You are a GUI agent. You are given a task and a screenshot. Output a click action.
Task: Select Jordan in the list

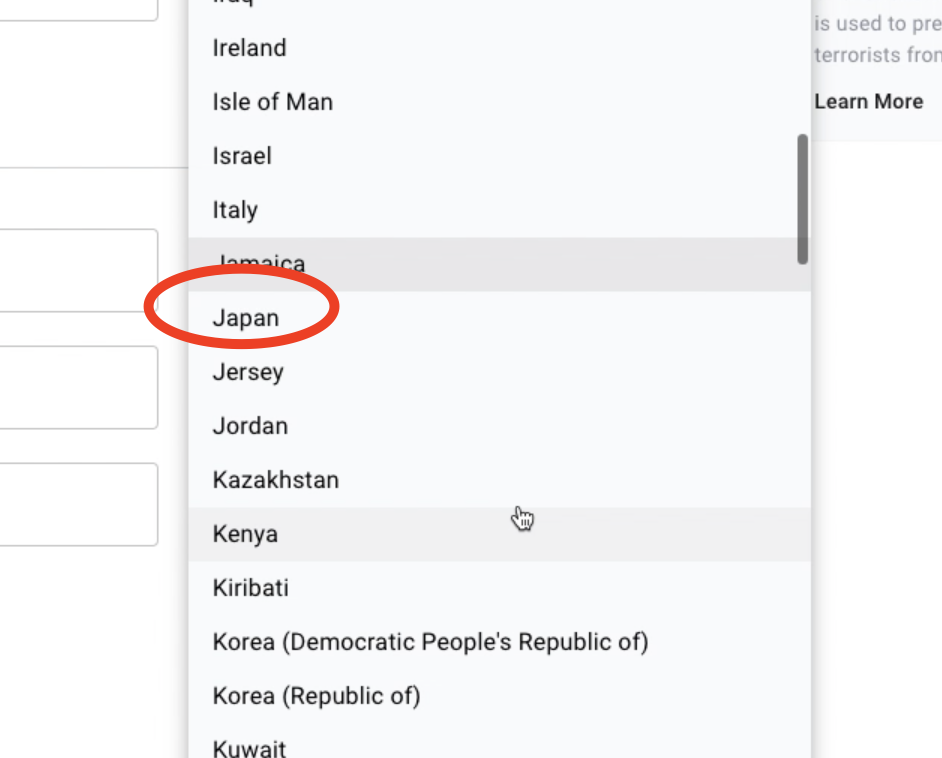250,426
